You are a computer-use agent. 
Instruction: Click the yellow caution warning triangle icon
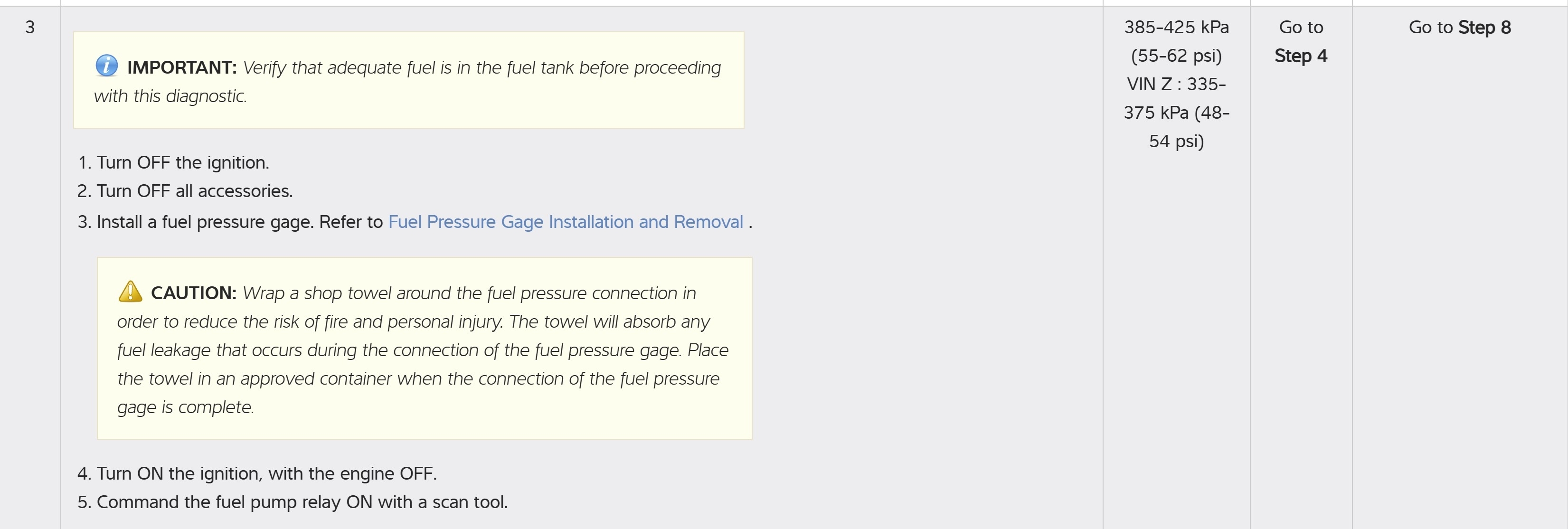click(130, 292)
